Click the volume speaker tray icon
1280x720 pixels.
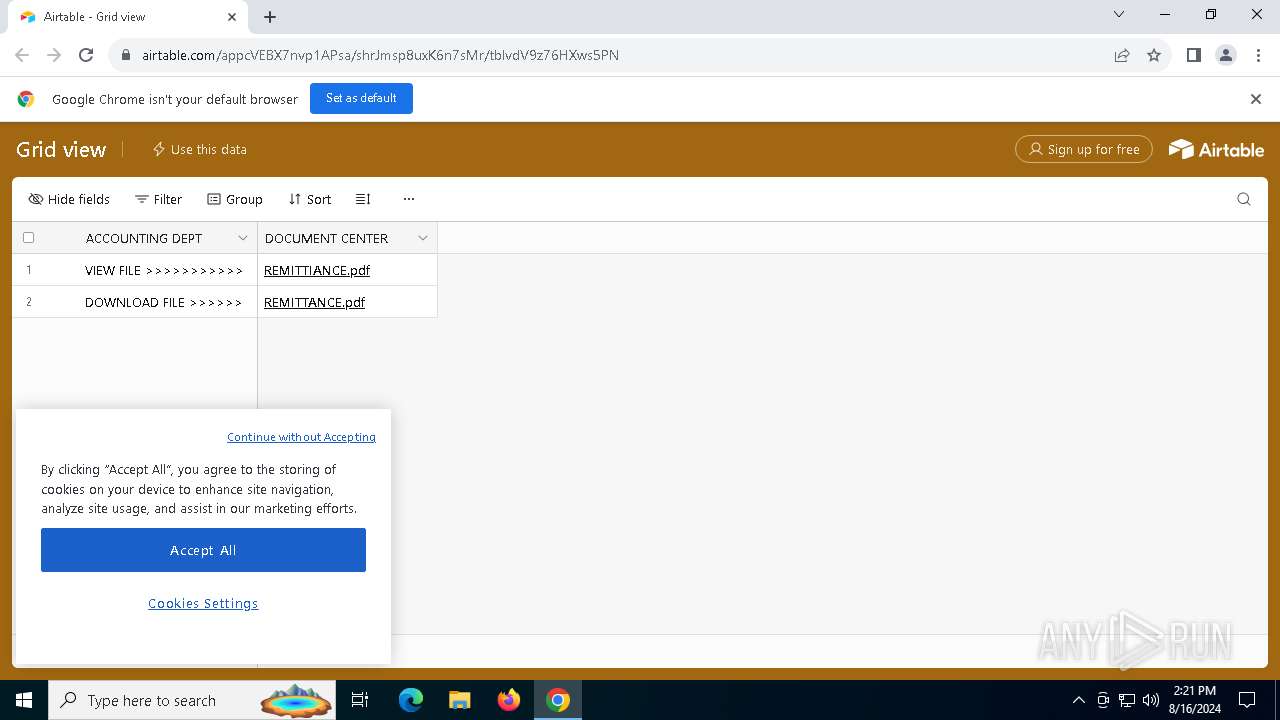pyautogui.click(x=1151, y=700)
